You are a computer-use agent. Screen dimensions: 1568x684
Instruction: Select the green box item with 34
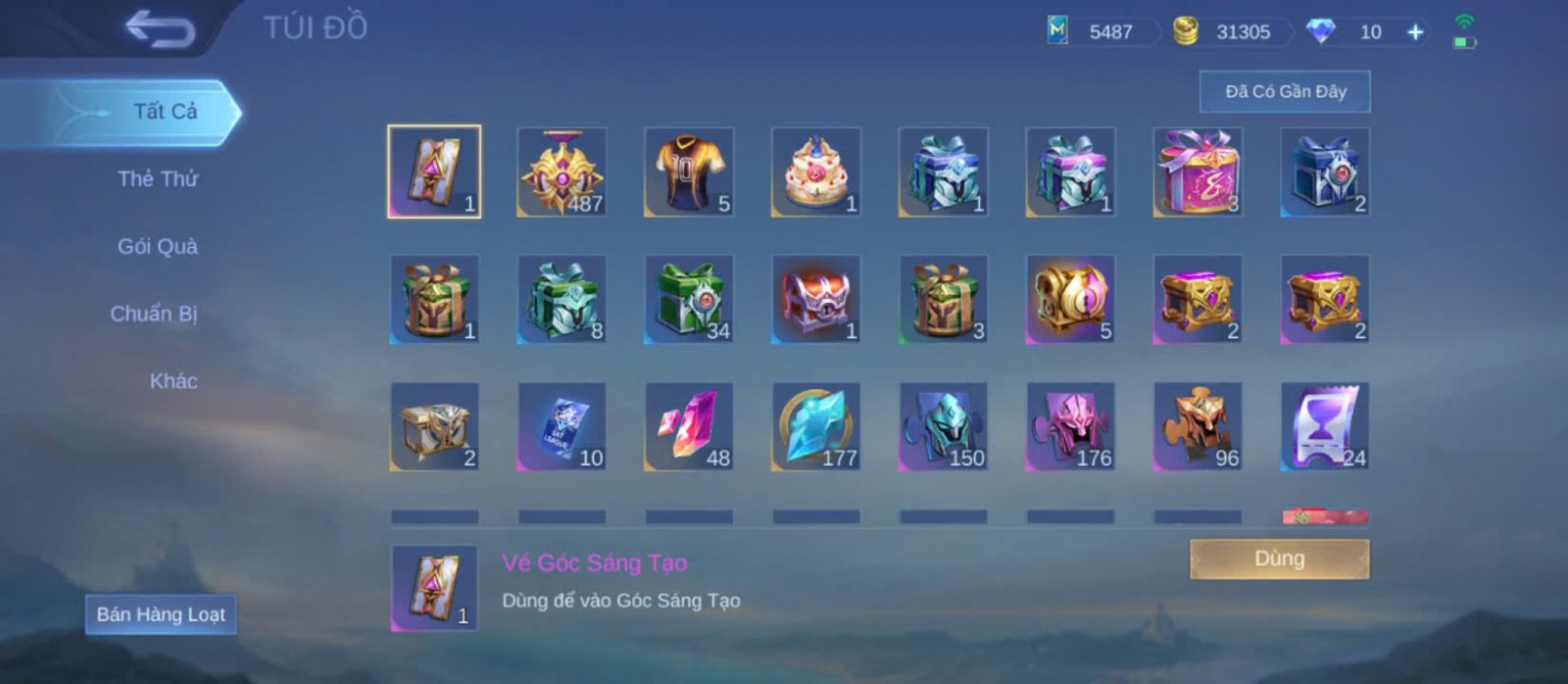click(689, 299)
